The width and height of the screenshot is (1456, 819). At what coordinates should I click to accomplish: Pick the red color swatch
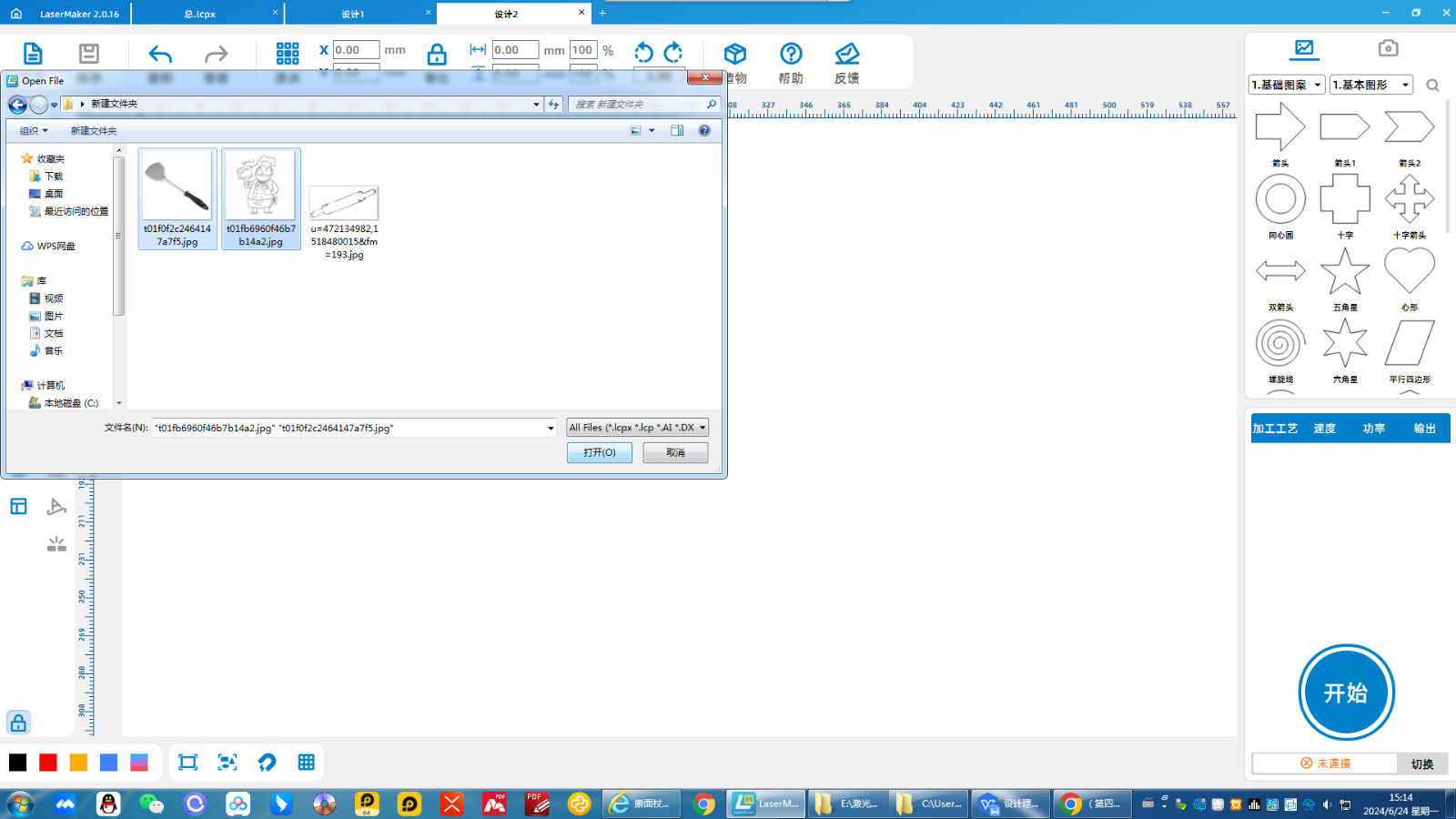coord(48,763)
